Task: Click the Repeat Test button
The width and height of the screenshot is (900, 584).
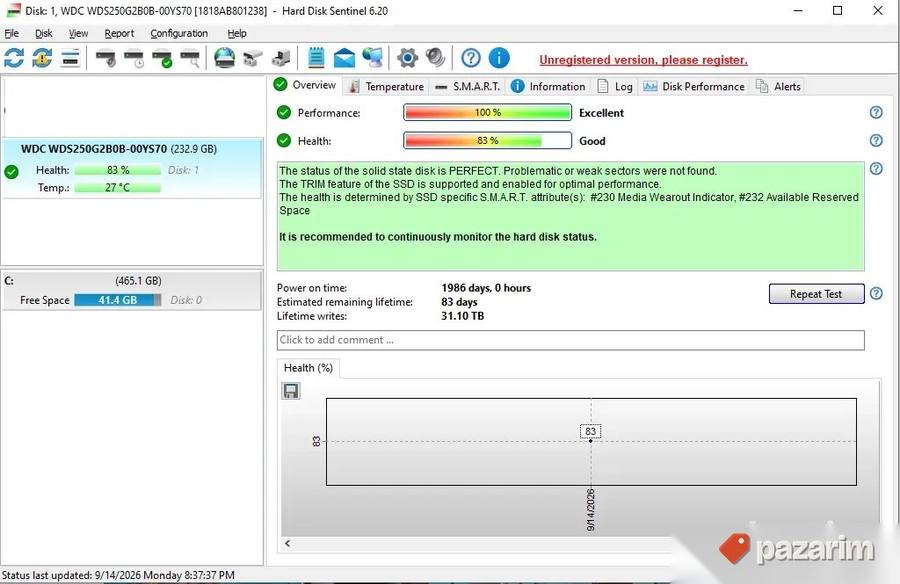Action: [816, 294]
